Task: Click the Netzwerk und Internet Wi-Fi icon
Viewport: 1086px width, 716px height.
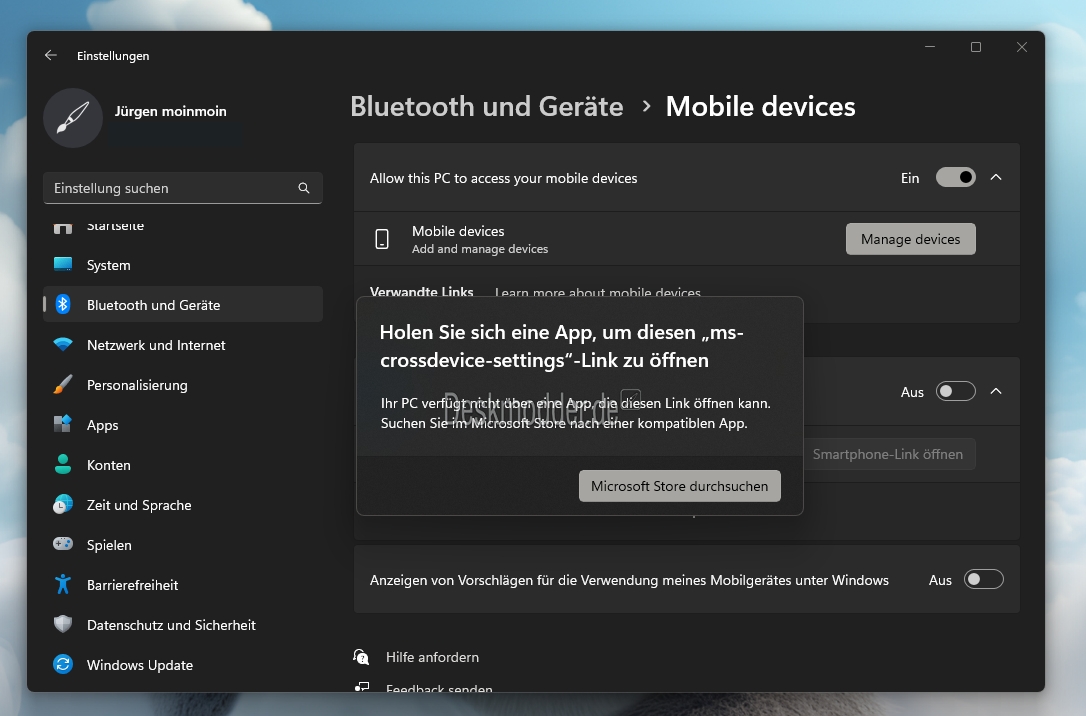Action: (x=63, y=345)
